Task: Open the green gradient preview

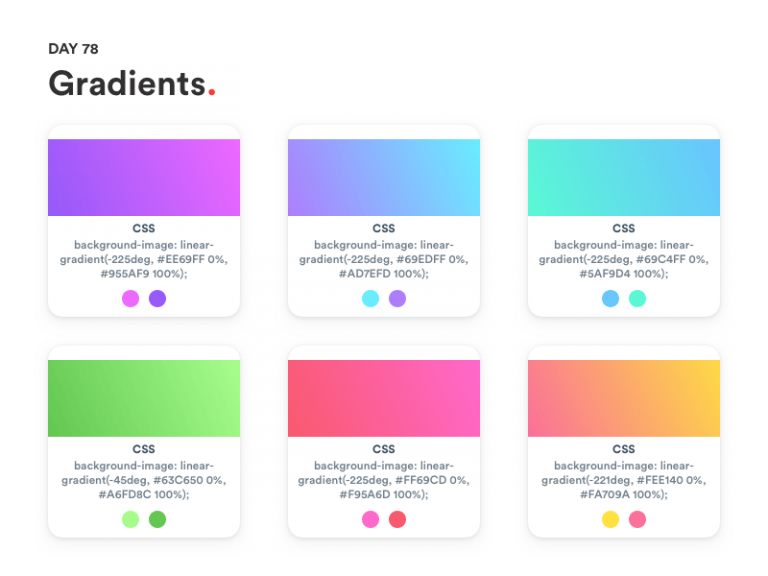Action: point(144,398)
